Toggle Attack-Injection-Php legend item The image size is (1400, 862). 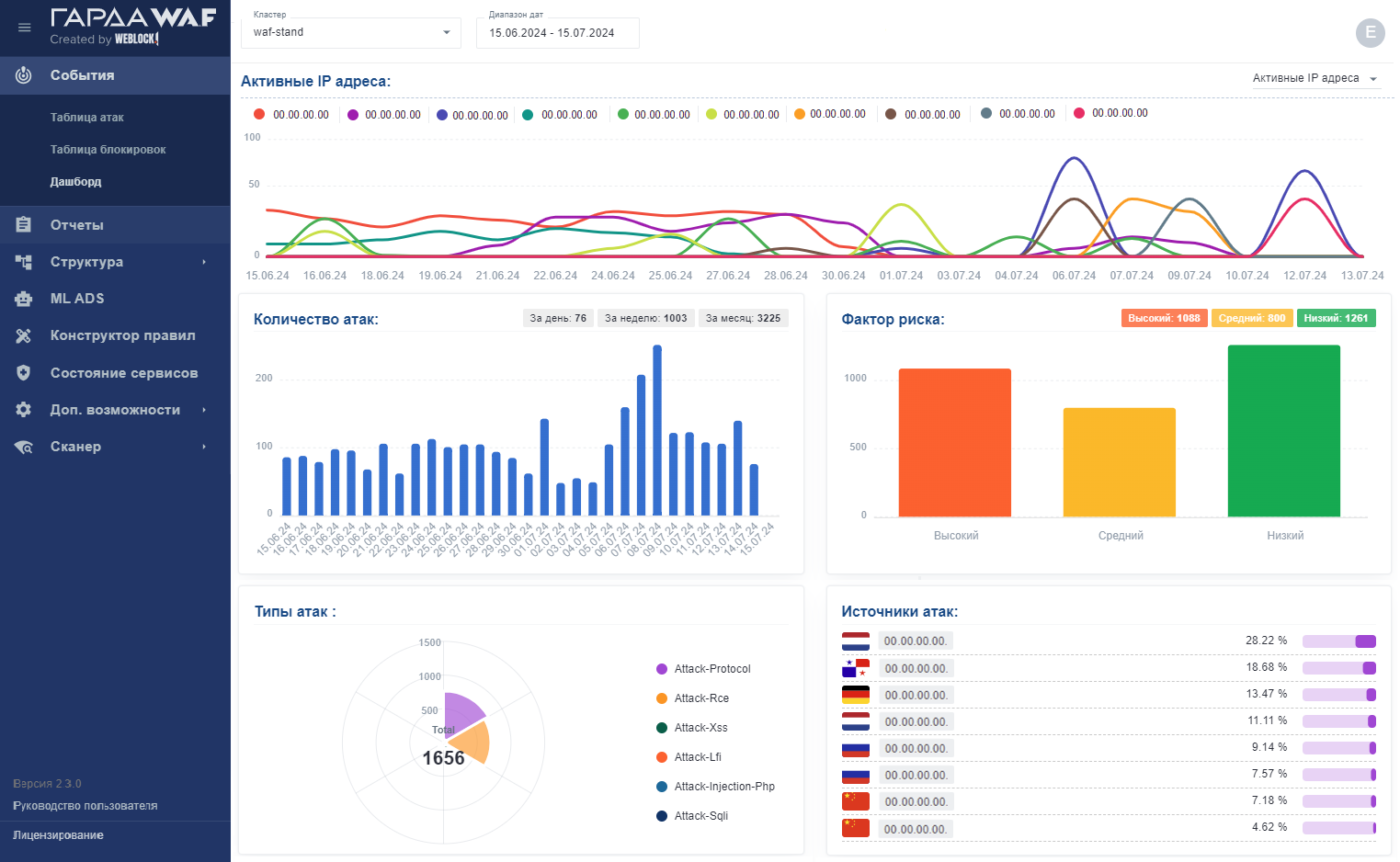pos(716,787)
